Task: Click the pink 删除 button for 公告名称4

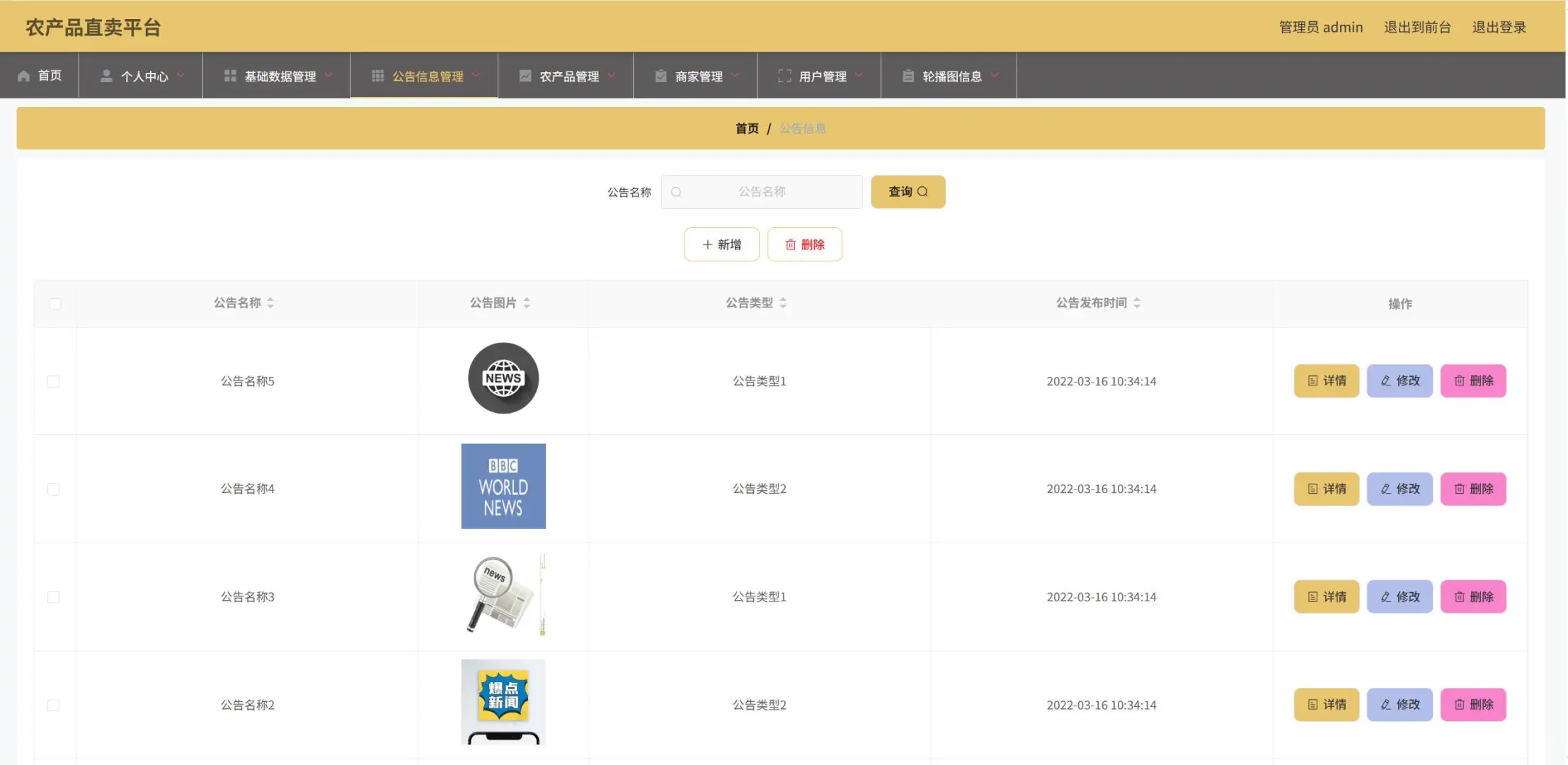Action: pos(1472,489)
